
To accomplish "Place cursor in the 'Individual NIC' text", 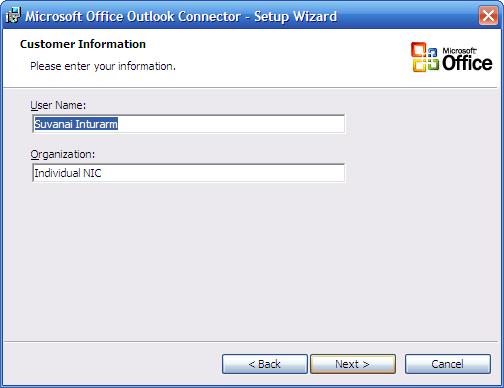I will point(68,173).
